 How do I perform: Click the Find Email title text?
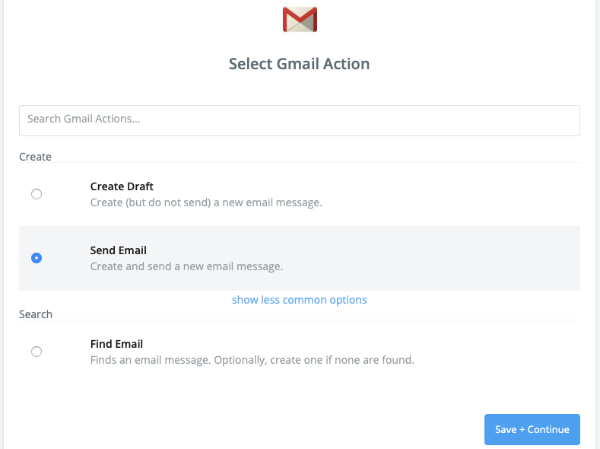(x=116, y=344)
